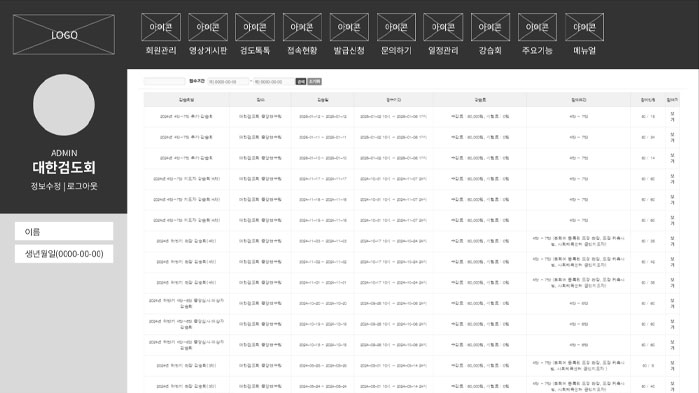This screenshot has width=699, height=393.
Task: Click the end date field of 접수기간
Action: pyautogui.click(x=273, y=82)
